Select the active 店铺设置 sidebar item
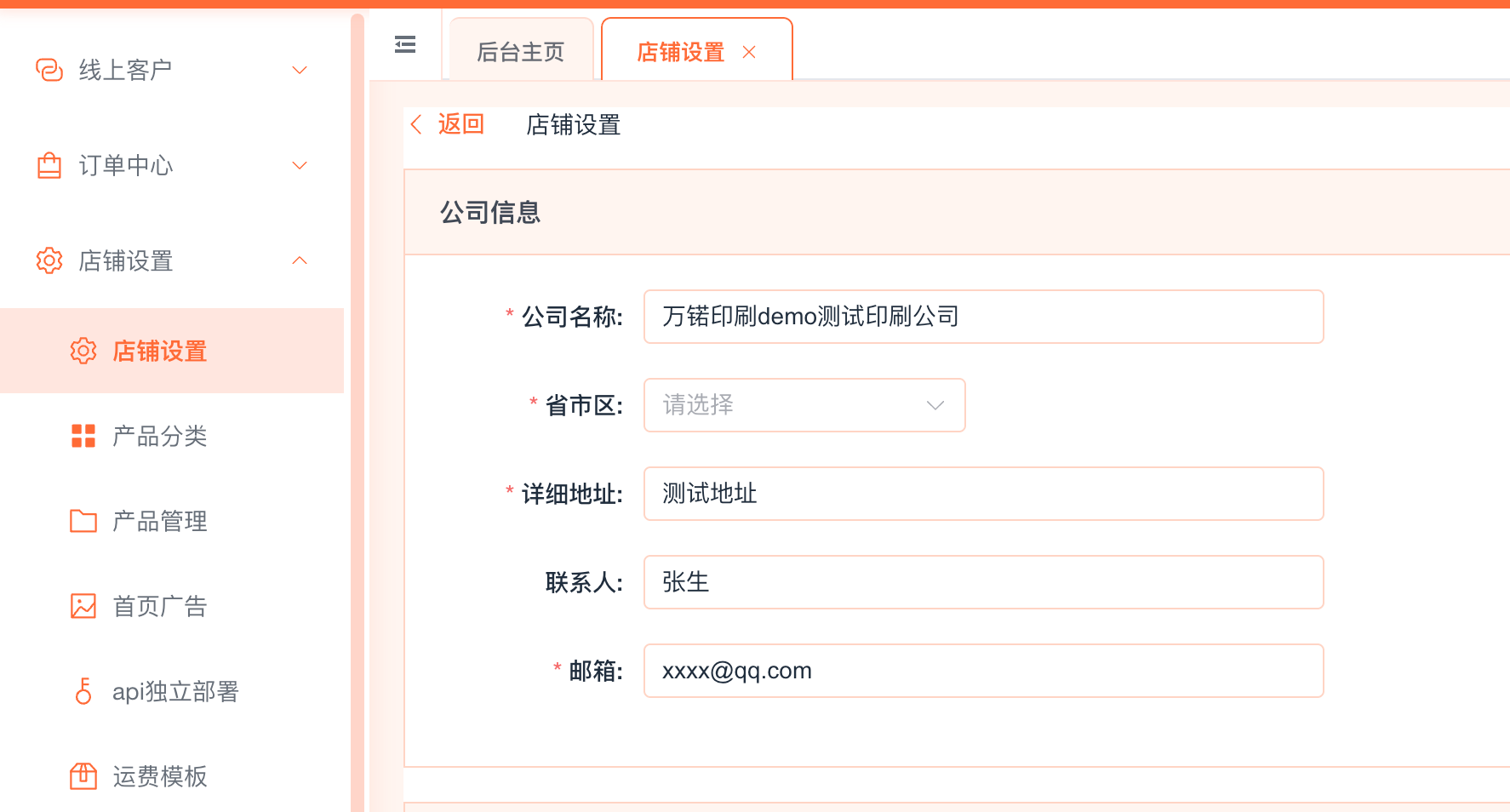The height and width of the screenshot is (812, 1510). (x=160, y=351)
